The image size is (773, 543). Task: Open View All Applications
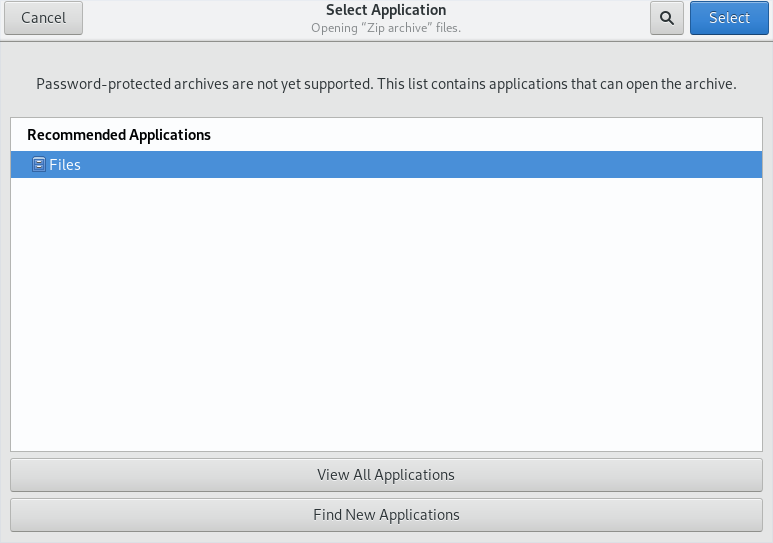point(386,475)
